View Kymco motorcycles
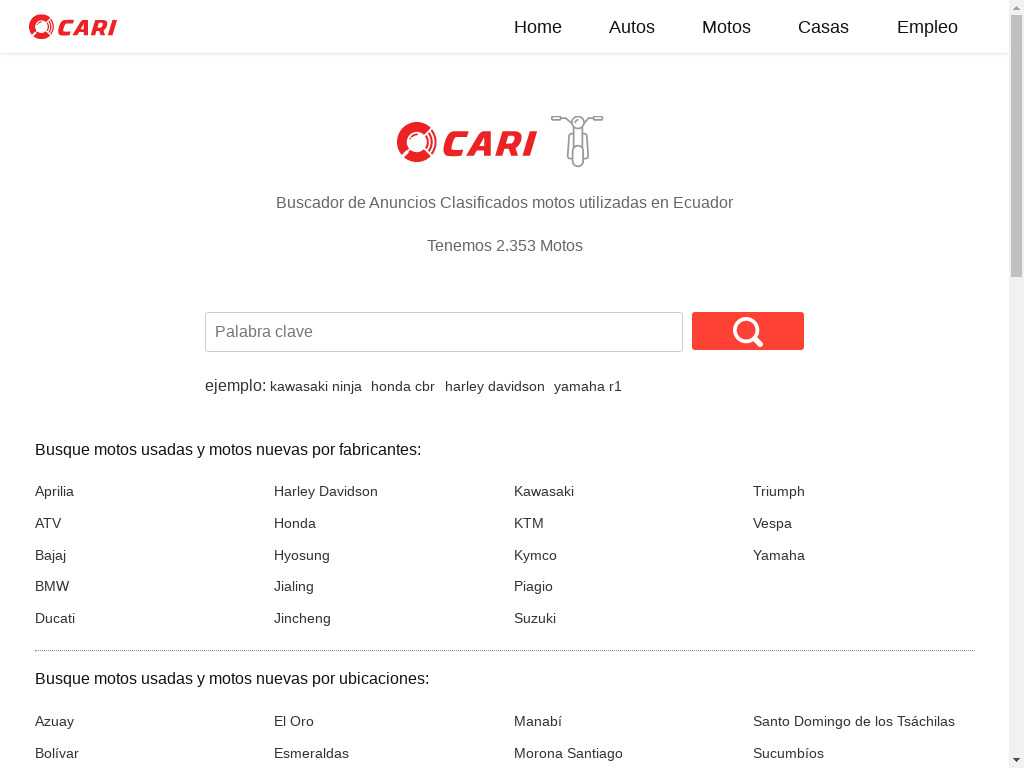 click(x=535, y=555)
